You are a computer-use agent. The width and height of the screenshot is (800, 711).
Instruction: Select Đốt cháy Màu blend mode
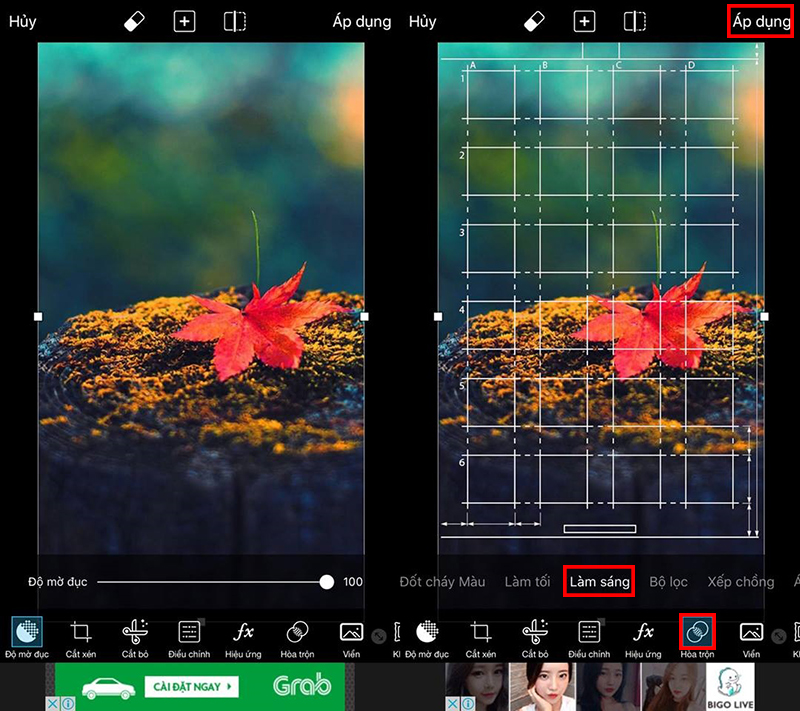click(442, 582)
